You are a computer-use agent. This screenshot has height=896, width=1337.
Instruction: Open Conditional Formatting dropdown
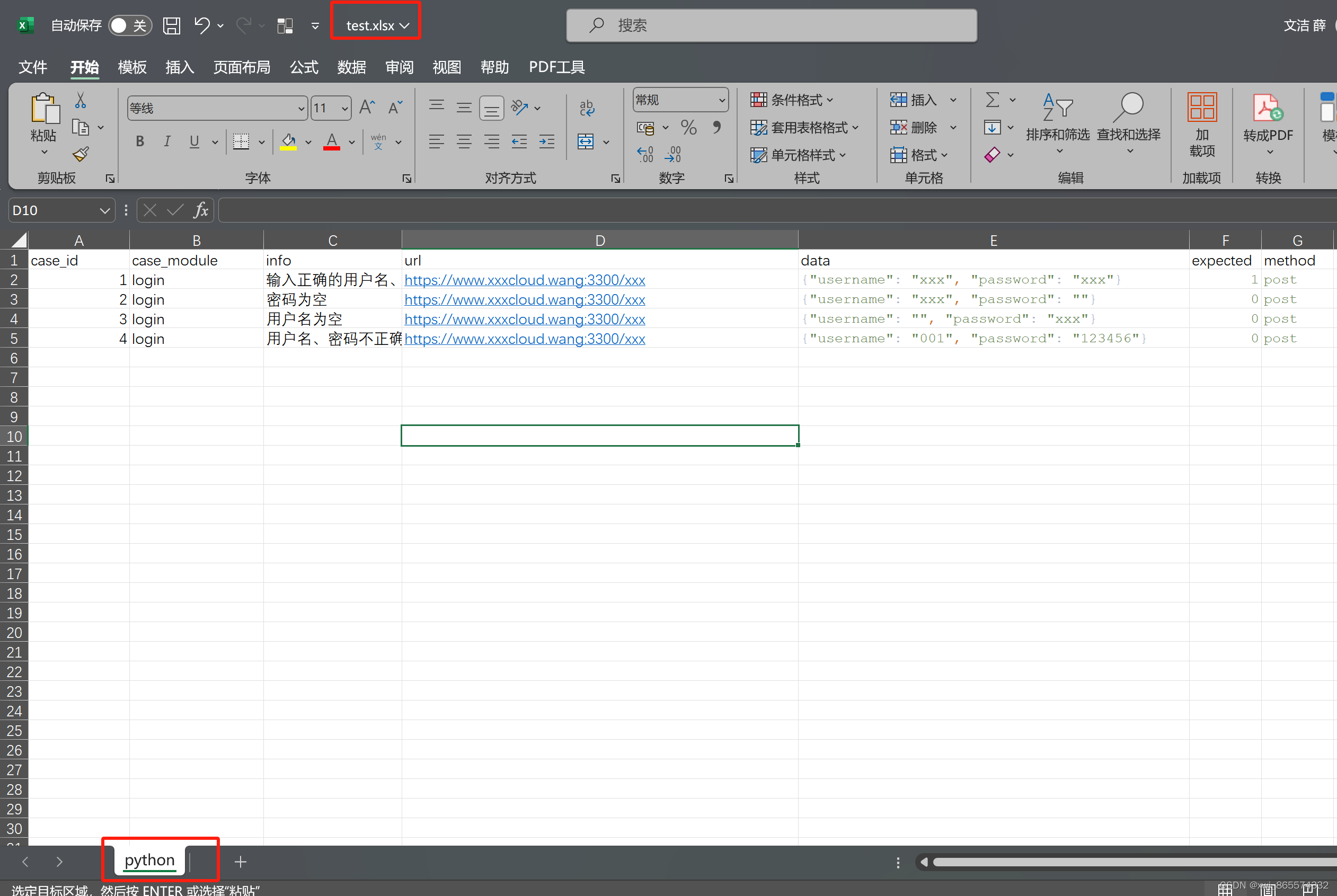(792, 100)
